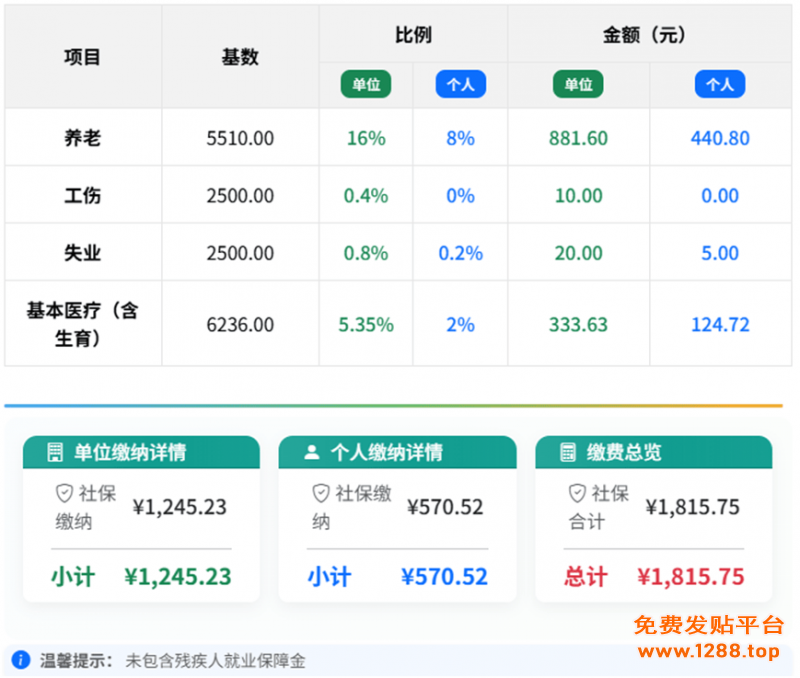Expand the 养老 row details
The width and height of the screenshot is (800, 678).
(x=82, y=138)
